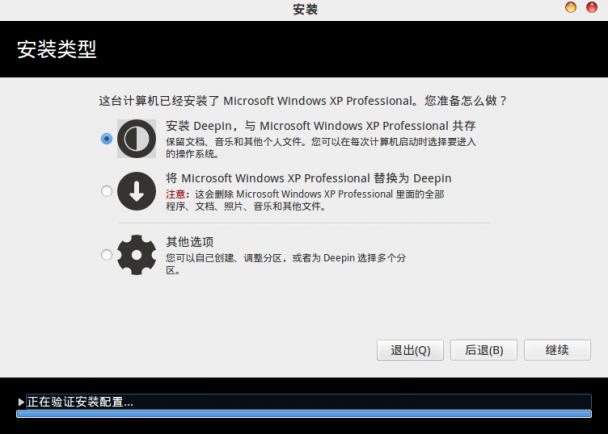Click the question about installed Windows XP
This screenshot has width=608, height=434.
303,101
